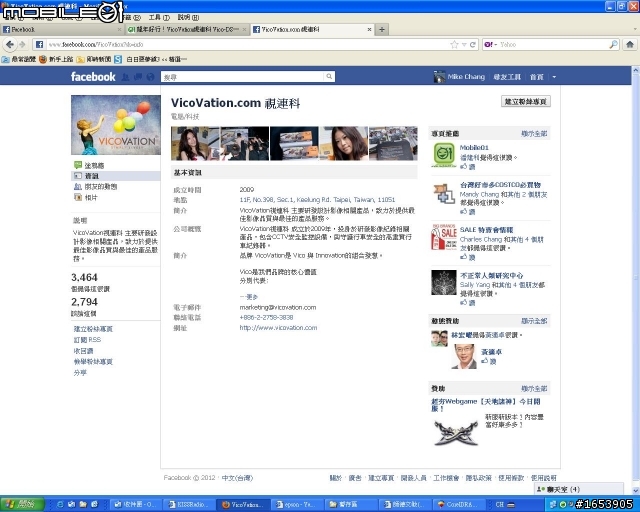
Task: Switch to epson taskbar window
Action: [x=298, y=505]
